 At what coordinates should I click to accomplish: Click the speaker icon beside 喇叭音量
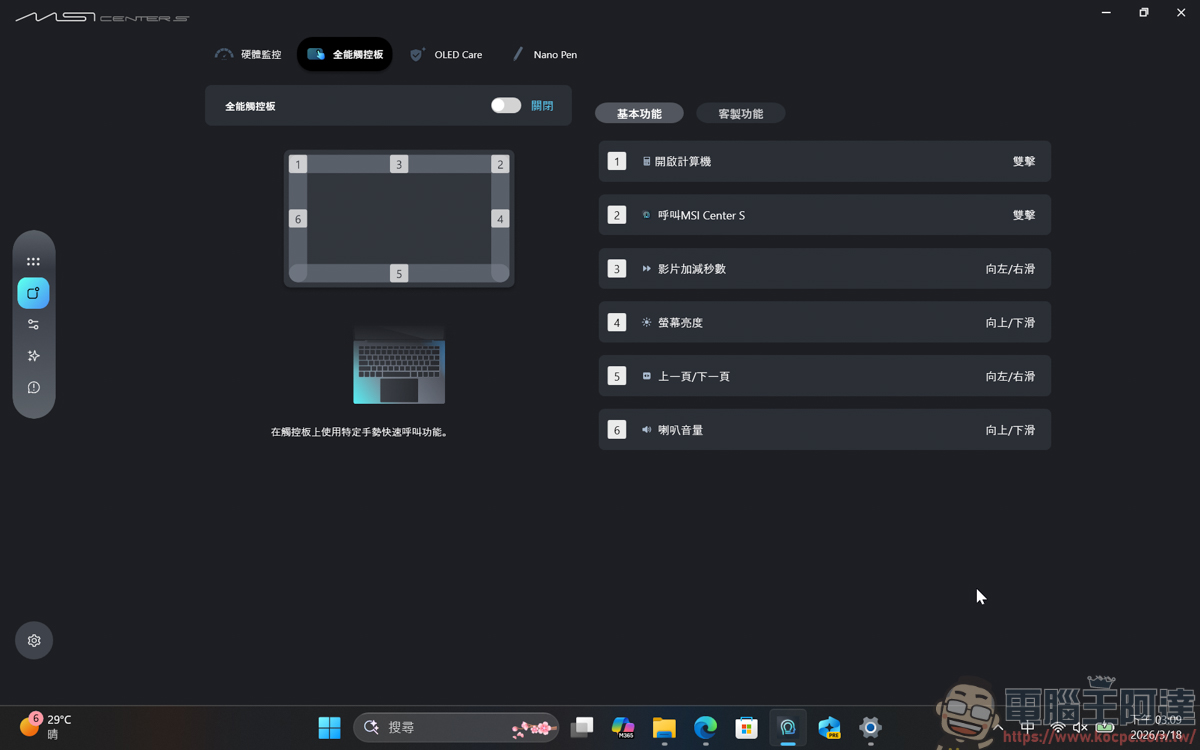pyautogui.click(x=645, y=429)
